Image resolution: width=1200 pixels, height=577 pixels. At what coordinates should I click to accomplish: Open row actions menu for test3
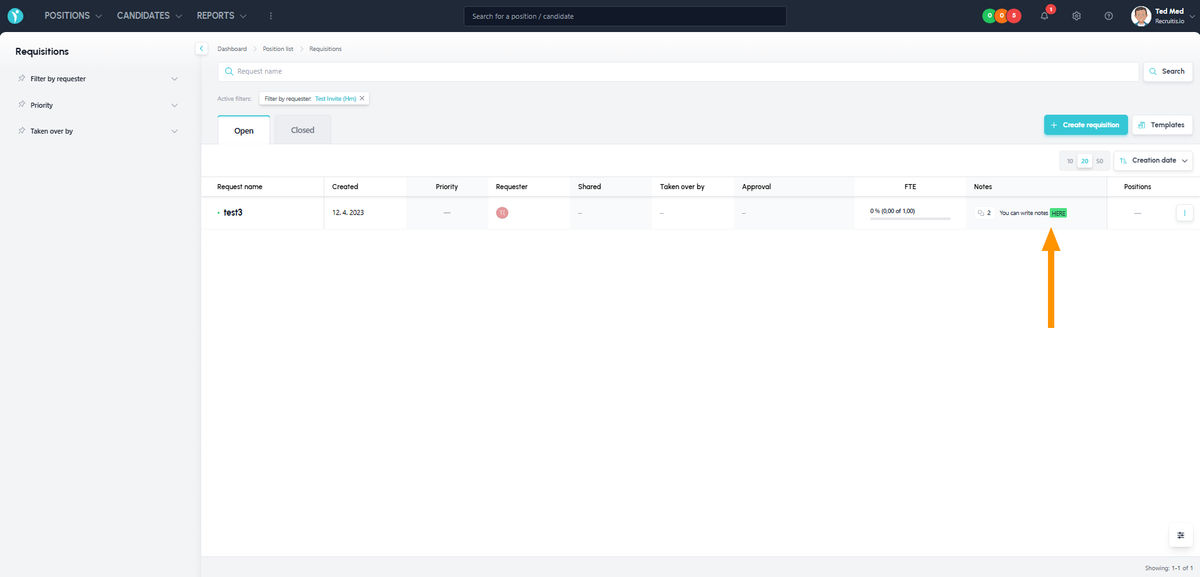(1185, 212)
